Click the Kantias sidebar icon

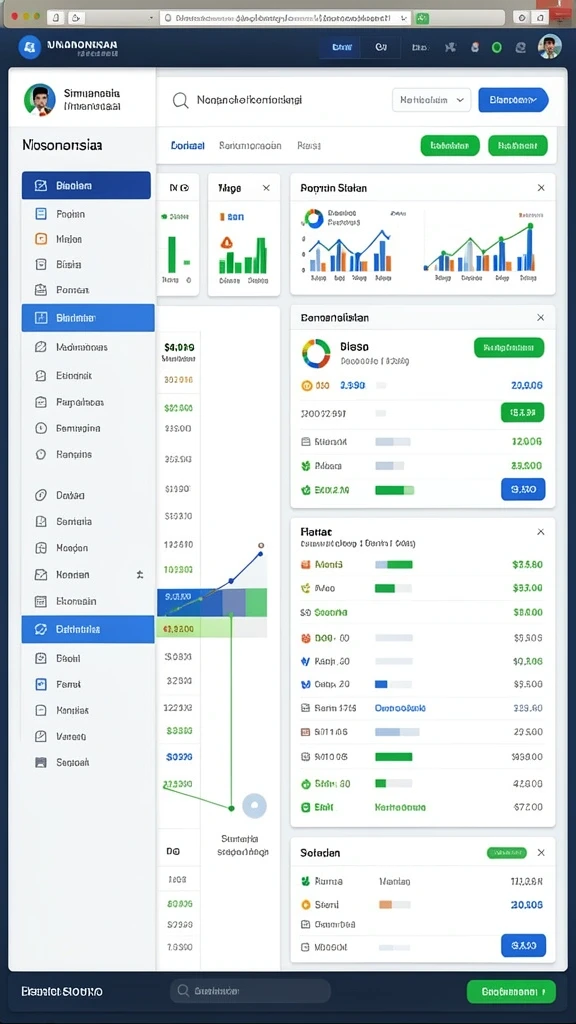pyautogui.click(x=40, y=710)
